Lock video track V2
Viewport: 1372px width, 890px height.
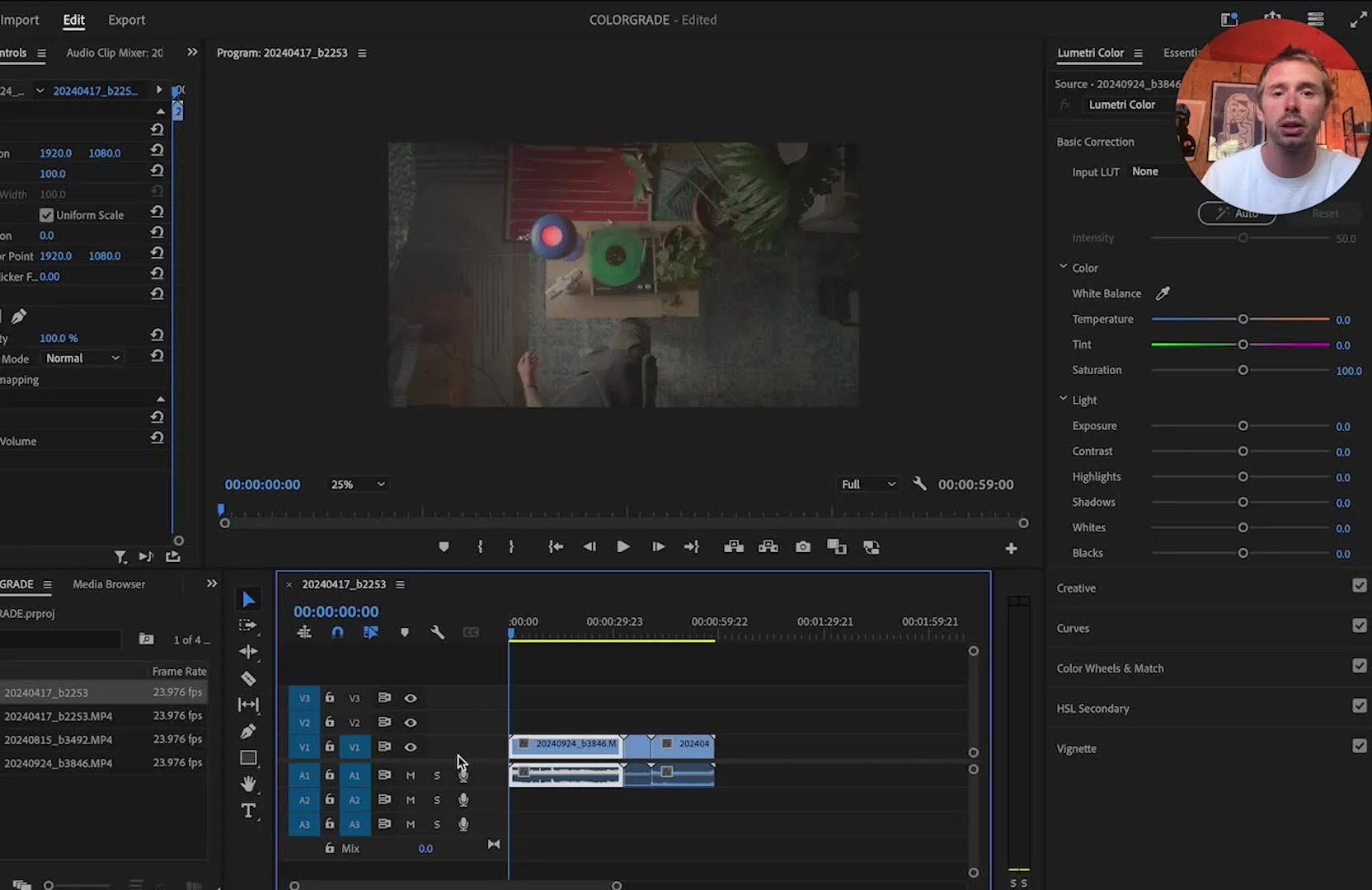tap(330, 722)
